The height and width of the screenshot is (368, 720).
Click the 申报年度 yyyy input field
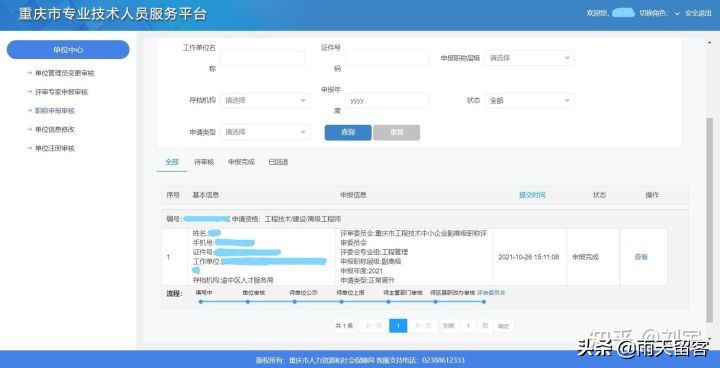pos(388,100)
